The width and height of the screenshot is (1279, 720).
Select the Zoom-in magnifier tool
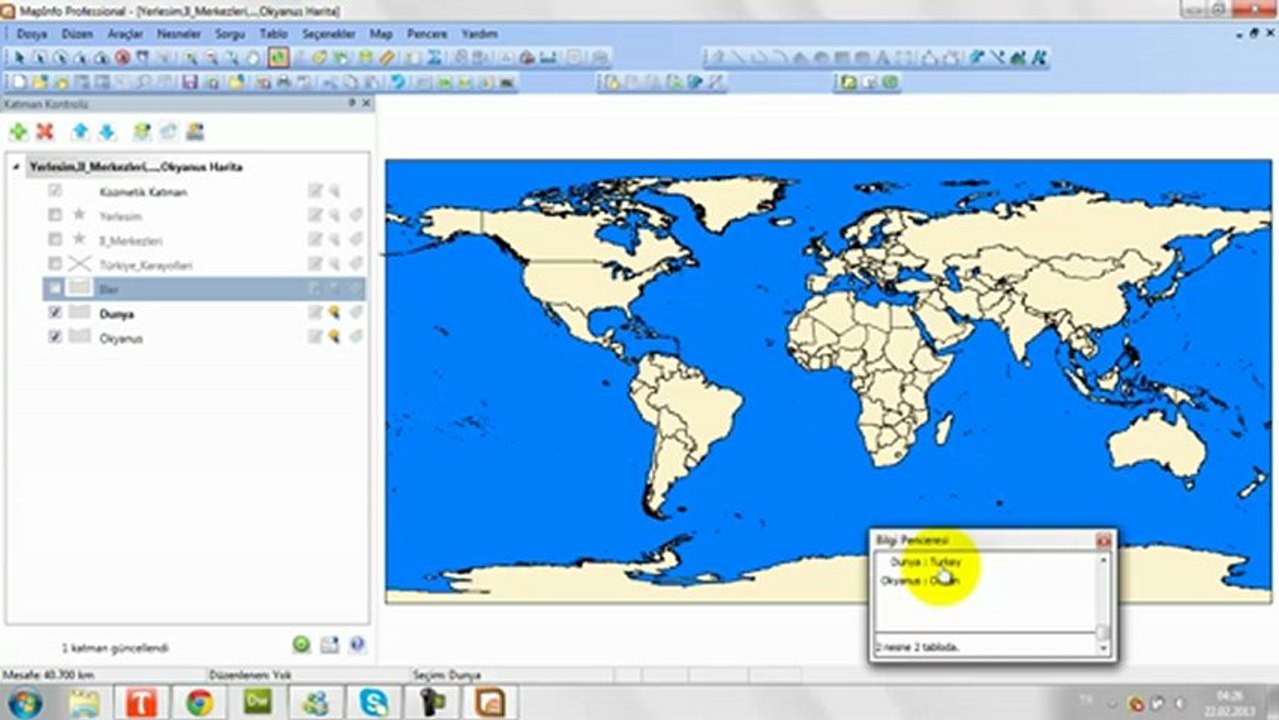click(x=190, y=57)
